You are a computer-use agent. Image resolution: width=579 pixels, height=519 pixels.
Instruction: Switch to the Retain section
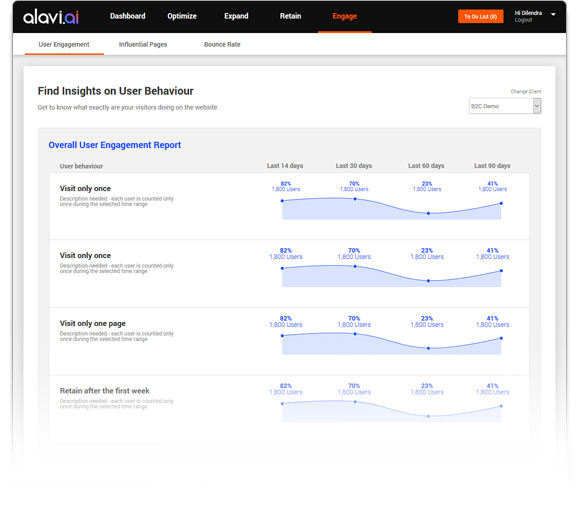[x=290, y=16]
